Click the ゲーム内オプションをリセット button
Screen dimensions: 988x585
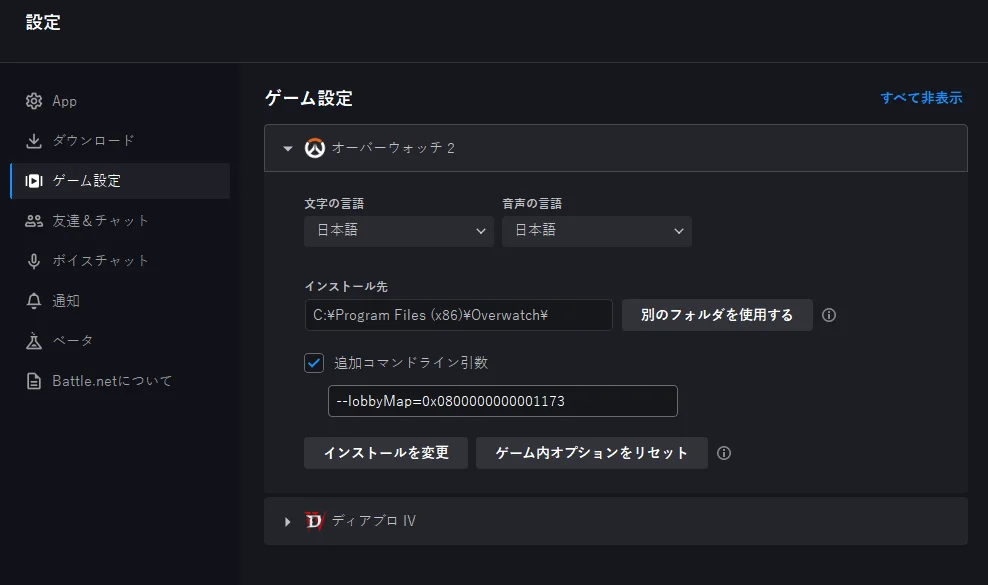point(592,453)
